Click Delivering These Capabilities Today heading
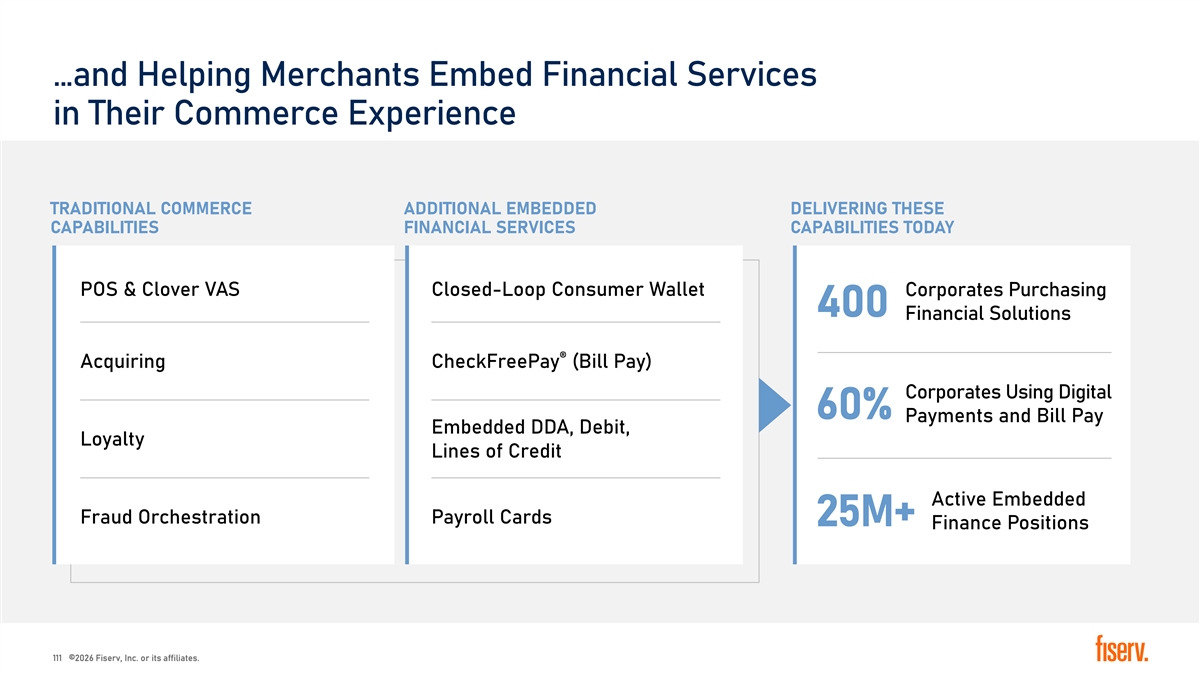Viewport: 1200px width, 675px height. click(872, 218)
